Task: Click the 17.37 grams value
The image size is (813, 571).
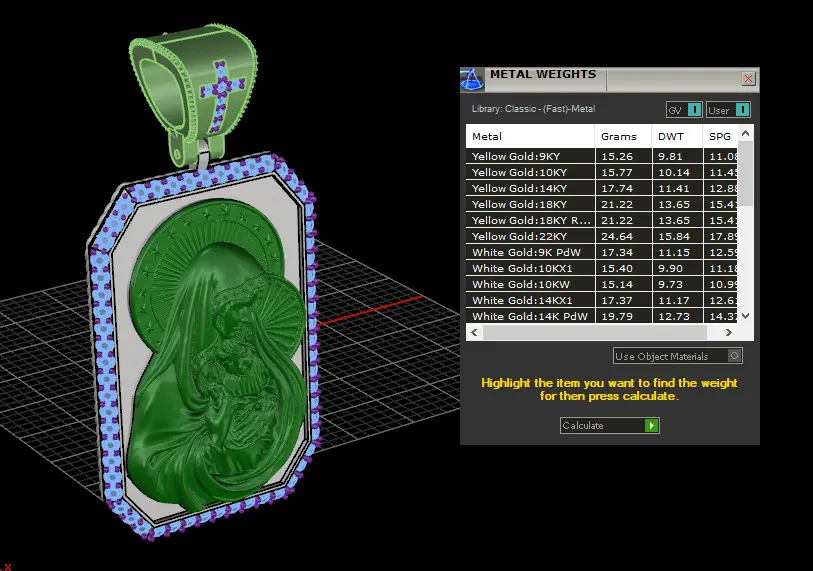Action: tap(617, 300)
